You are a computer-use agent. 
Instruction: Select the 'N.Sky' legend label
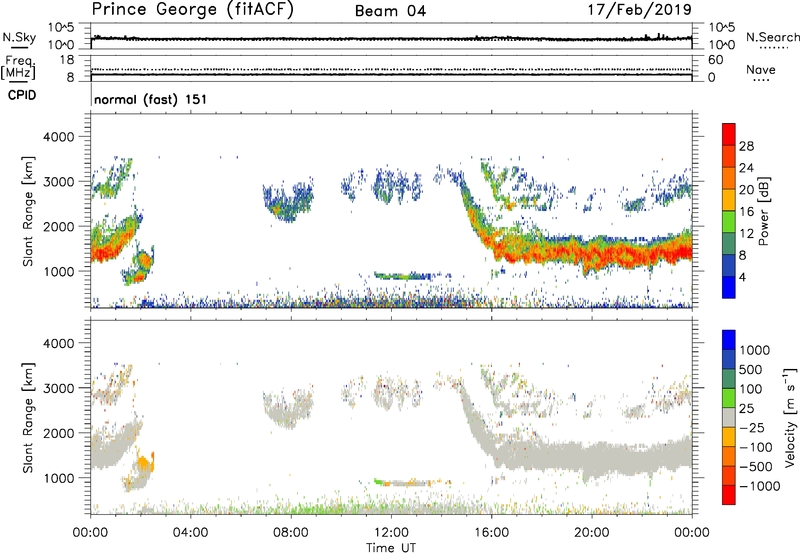point(19,37)
